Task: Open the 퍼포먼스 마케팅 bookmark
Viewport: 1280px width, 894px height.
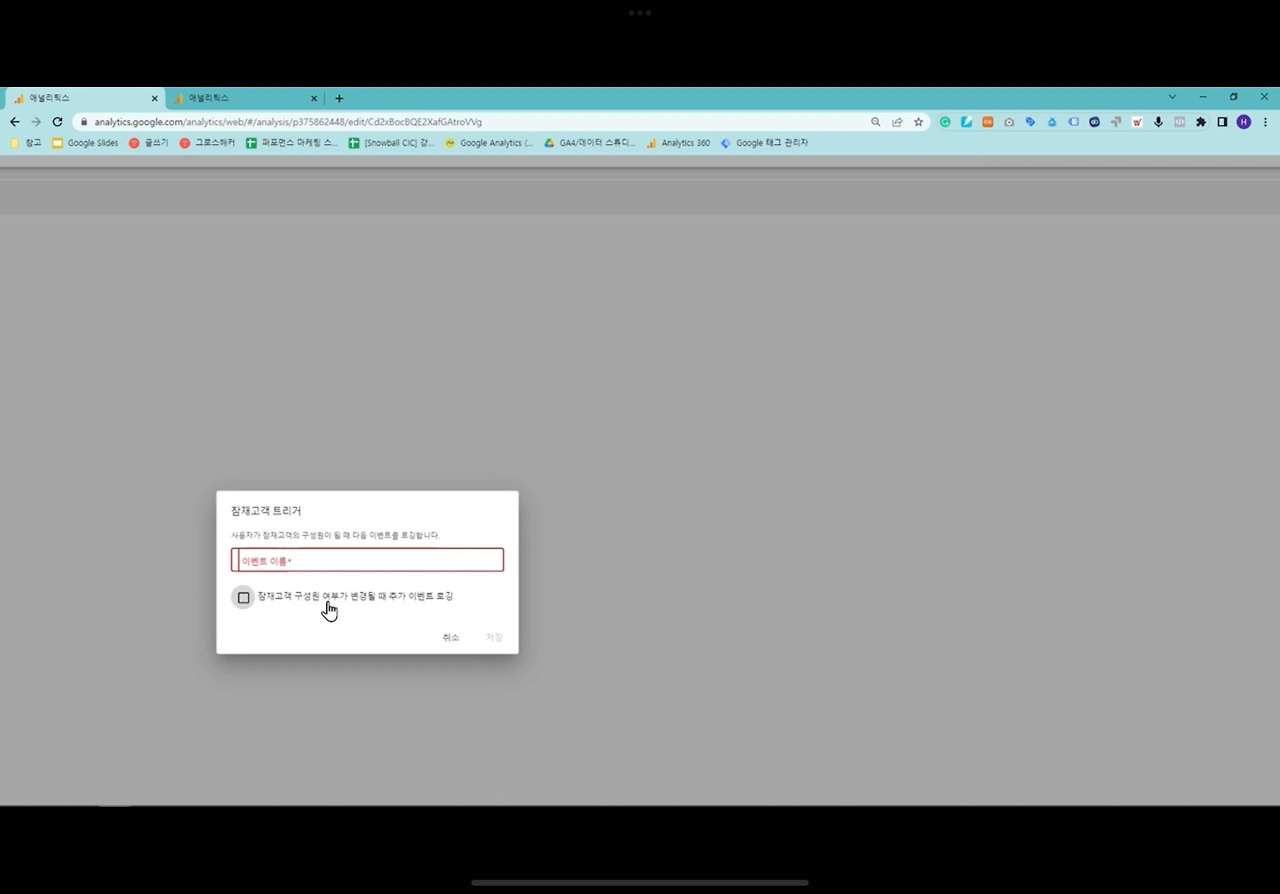Action: 292,143
